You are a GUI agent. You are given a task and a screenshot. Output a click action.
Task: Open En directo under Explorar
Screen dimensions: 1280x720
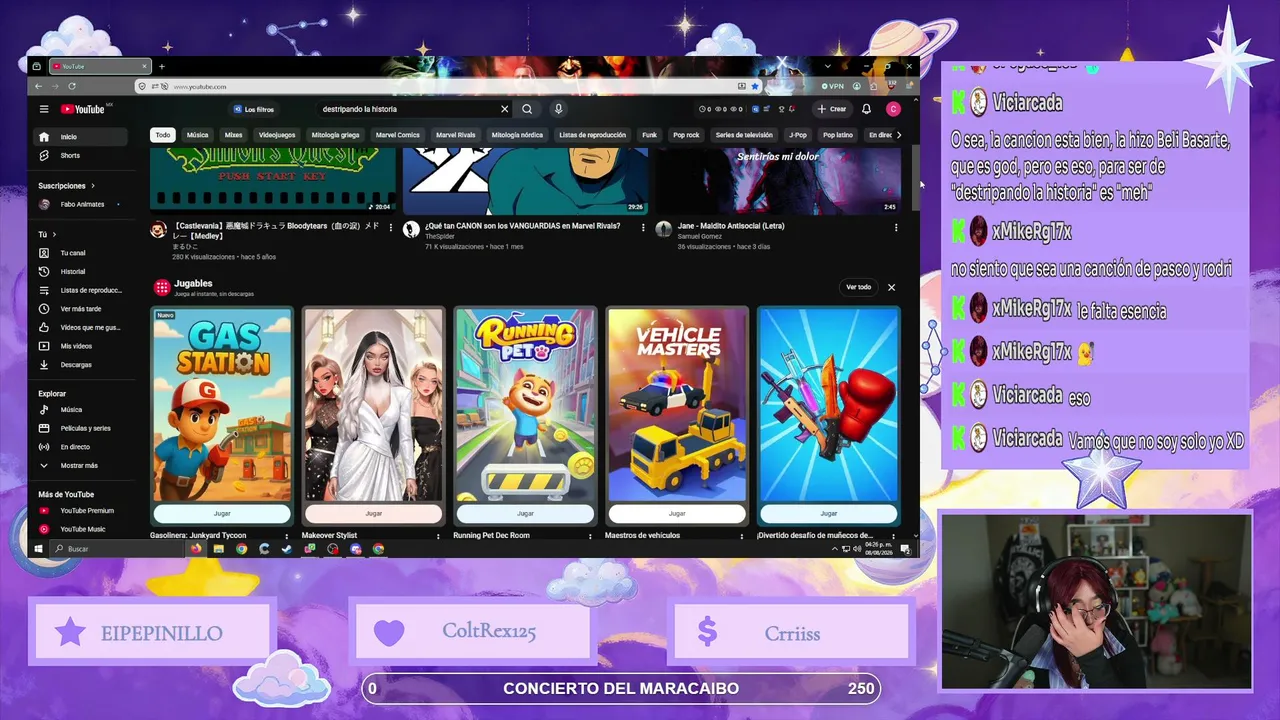click(x=80, y=447)
